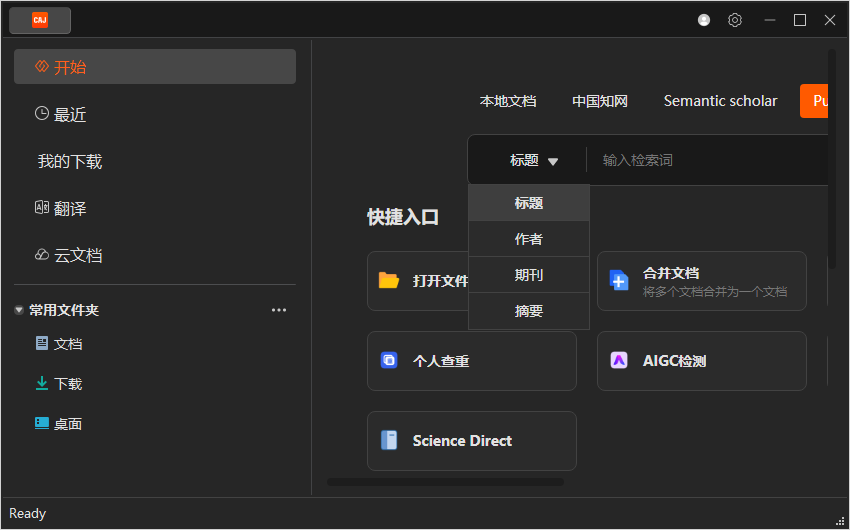Minimize the CAJ window
850x530 pixels.
pyautogui.click(x=769, y=20)
